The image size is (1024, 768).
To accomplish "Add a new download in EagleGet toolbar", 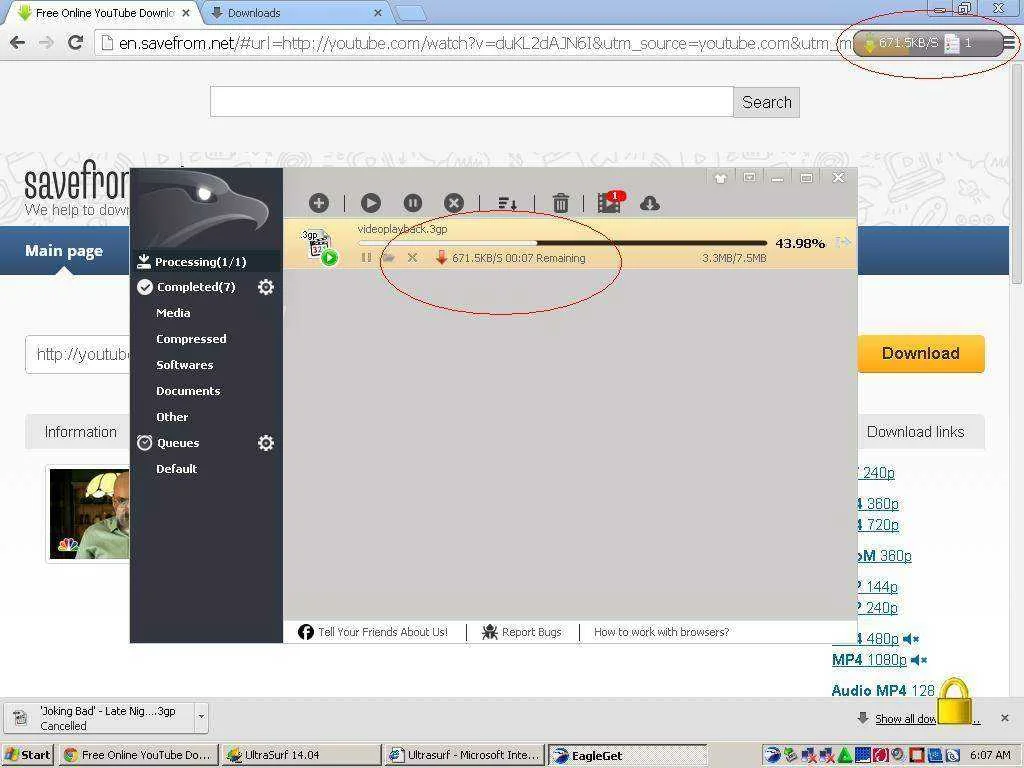I will pos(319,203).
